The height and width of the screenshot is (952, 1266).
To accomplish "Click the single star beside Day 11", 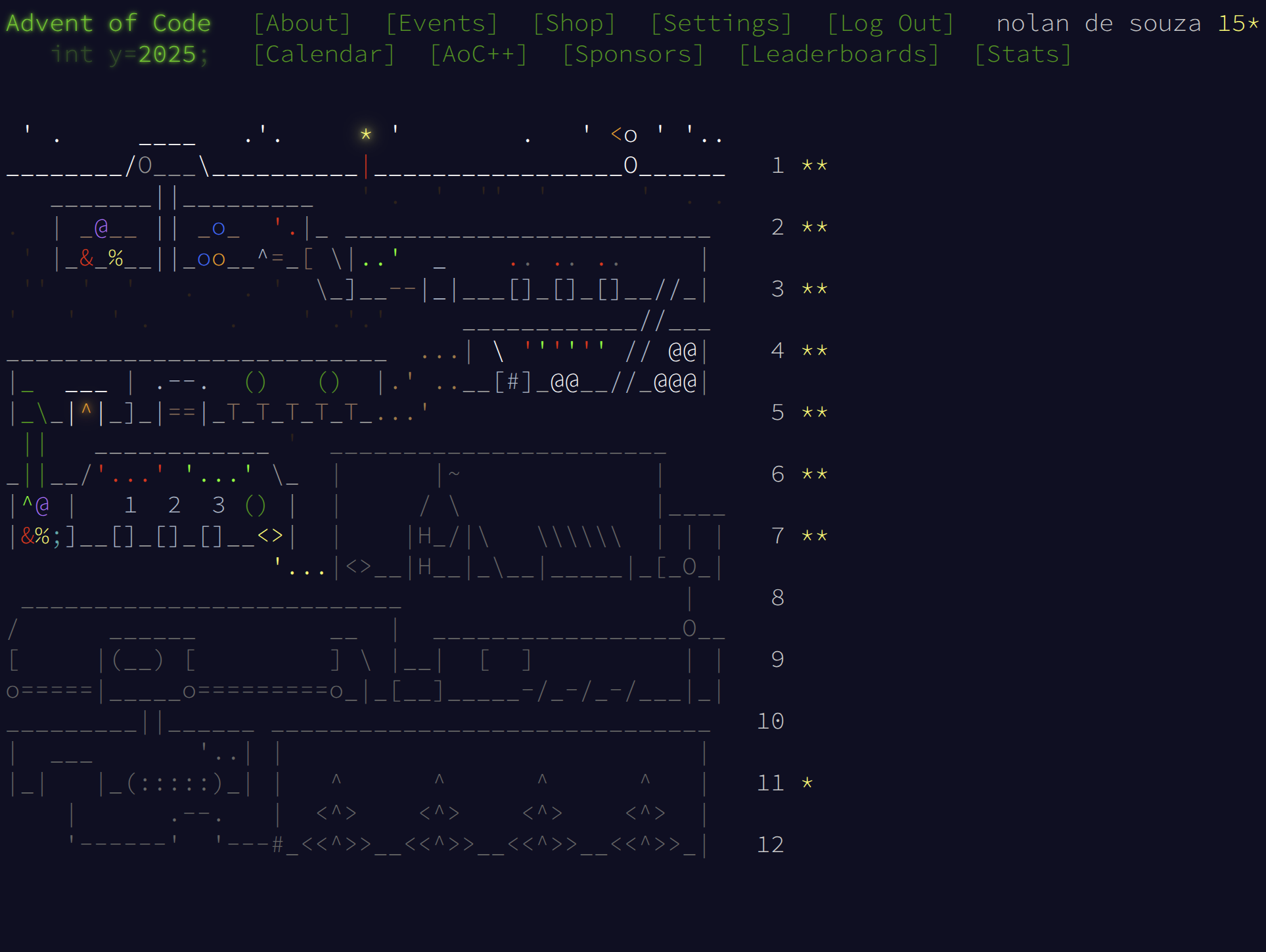I will coord(807,782).
